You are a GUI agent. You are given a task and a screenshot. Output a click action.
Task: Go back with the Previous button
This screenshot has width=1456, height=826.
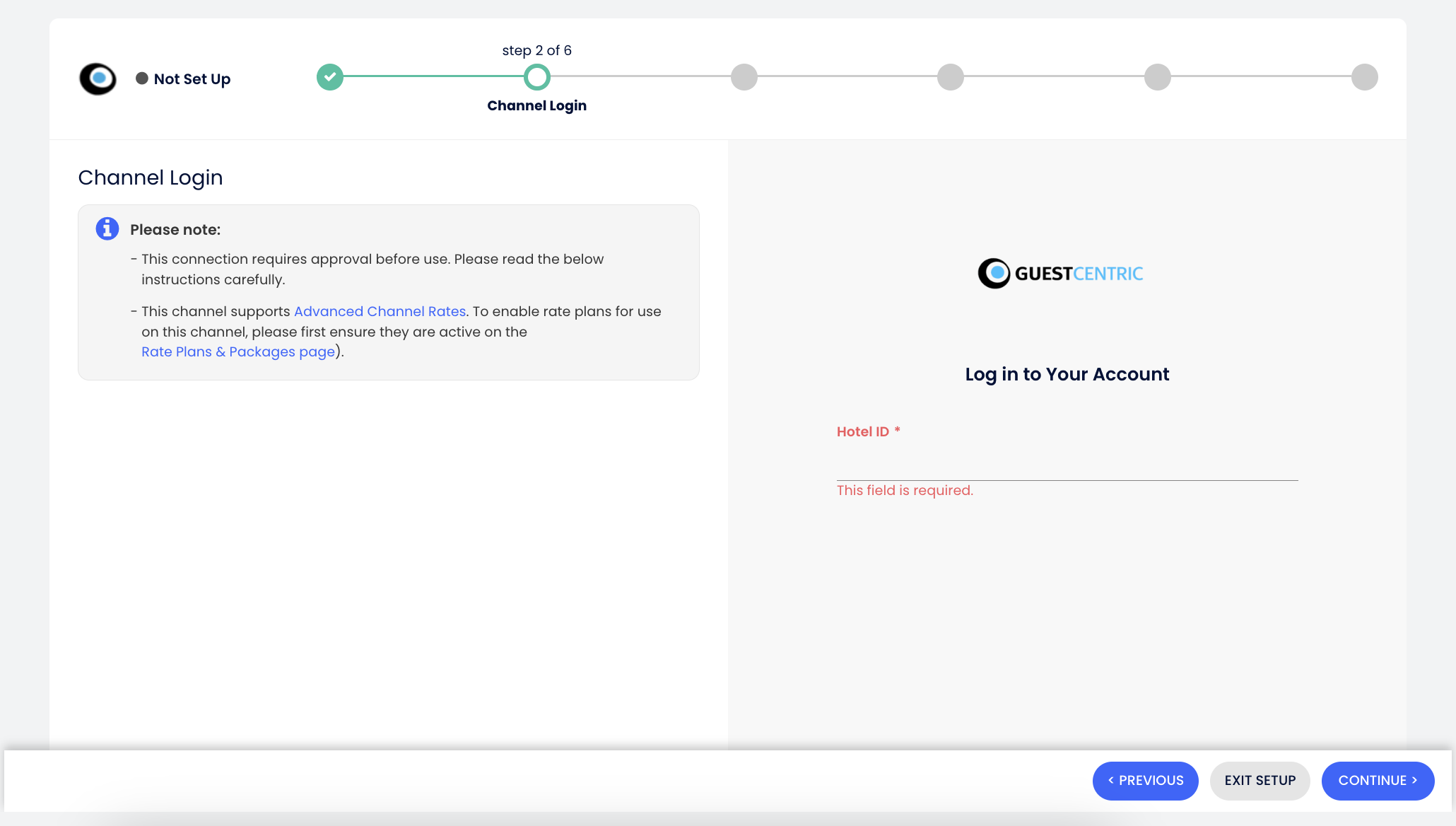(x=1145, y=780)
